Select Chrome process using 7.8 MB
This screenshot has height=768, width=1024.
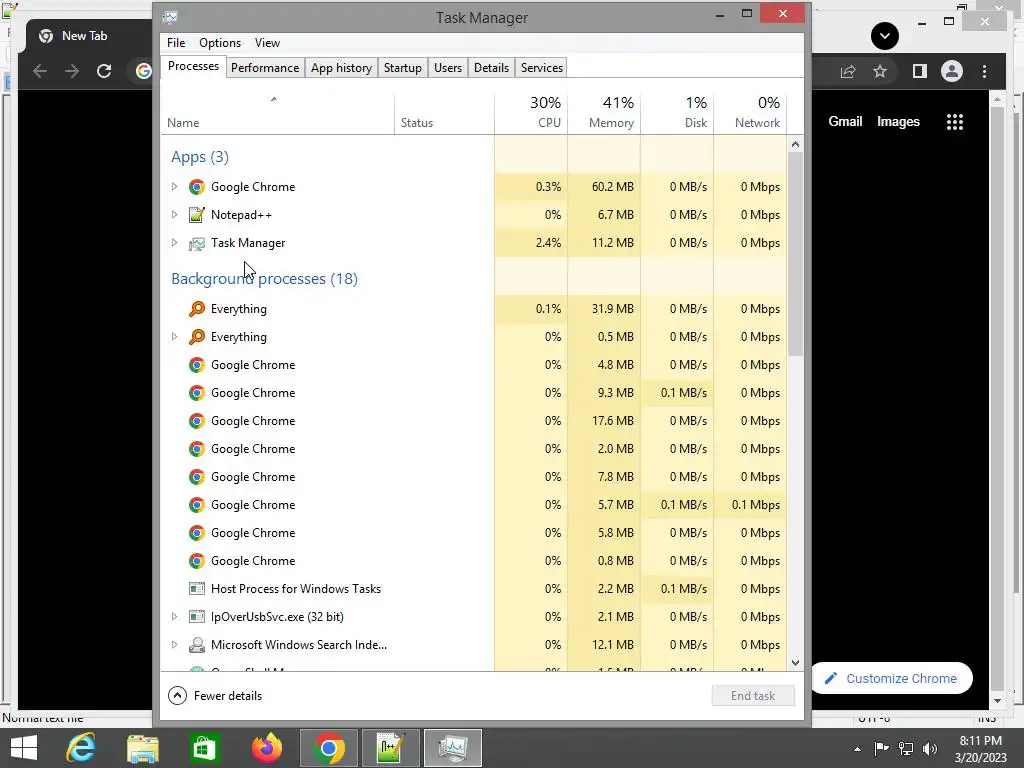click(473, 477)
